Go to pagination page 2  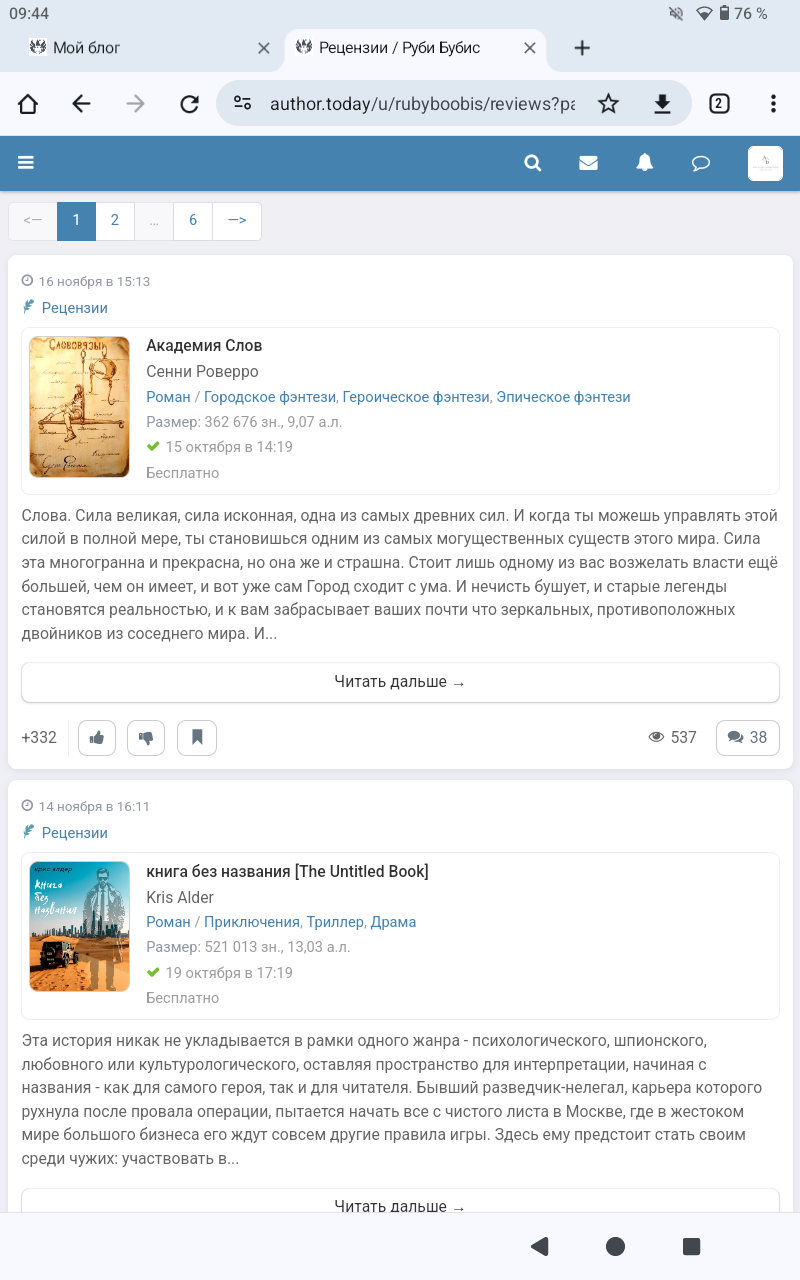point(115,221)
